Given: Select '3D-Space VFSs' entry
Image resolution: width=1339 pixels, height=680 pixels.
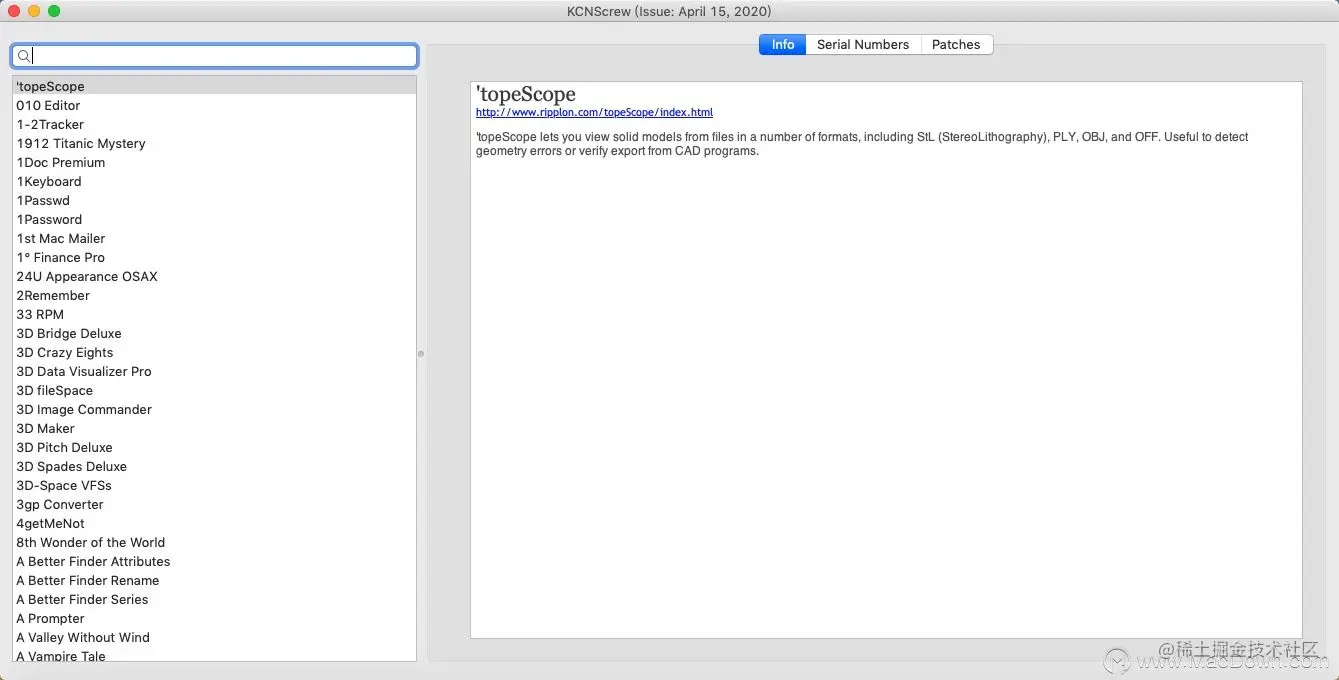Looking at the screenshot, I should pos(214,485).
